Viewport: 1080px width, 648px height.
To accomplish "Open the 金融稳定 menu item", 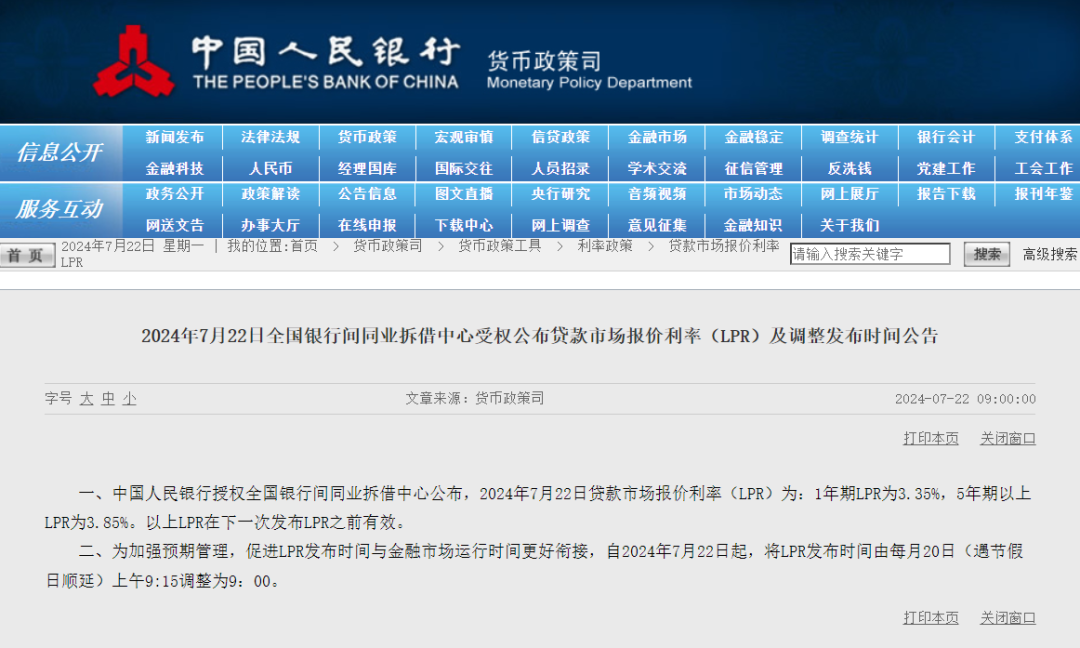I will click(x=754, y=137).
